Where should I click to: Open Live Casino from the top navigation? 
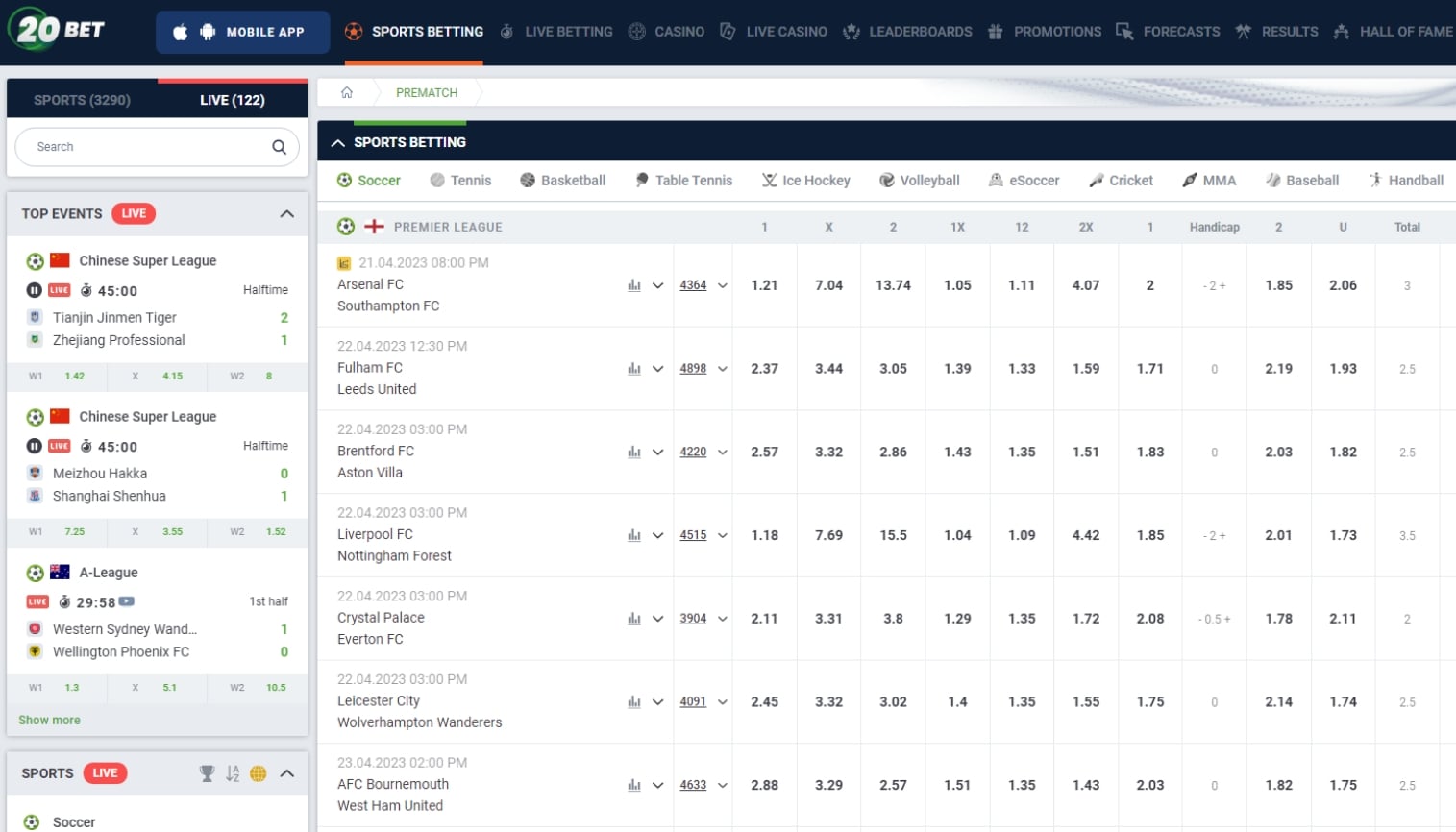774,32
